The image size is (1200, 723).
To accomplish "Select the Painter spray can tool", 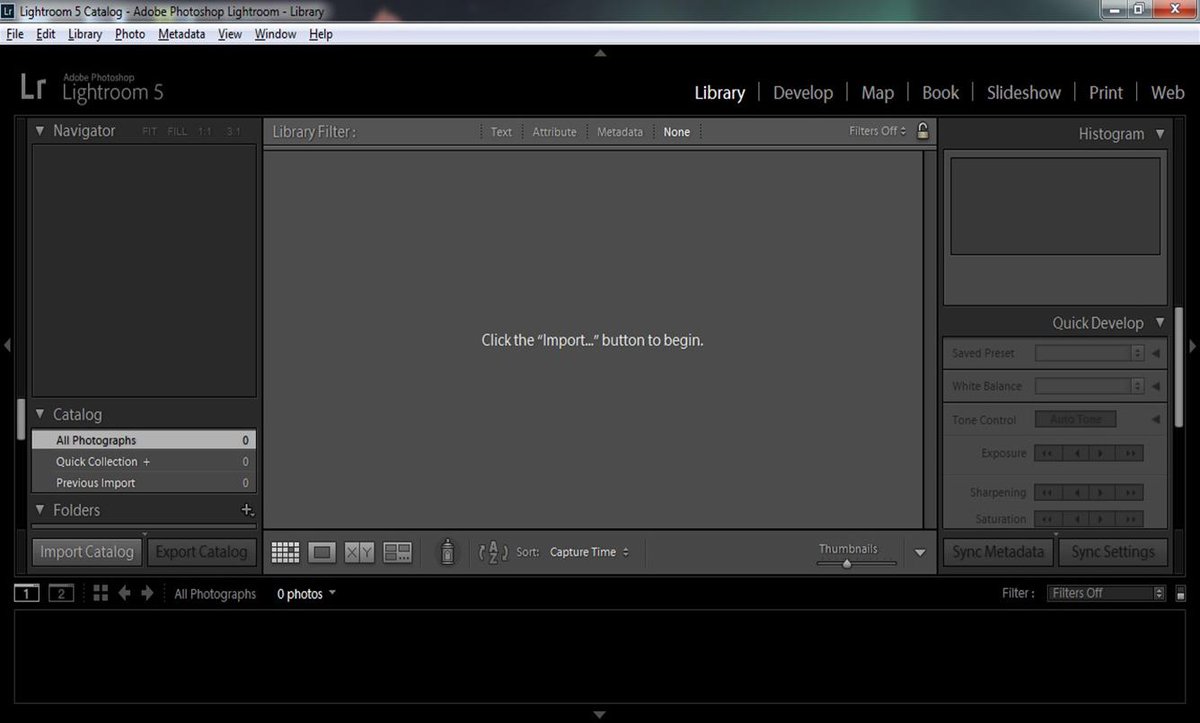I will tap(448, 552).
